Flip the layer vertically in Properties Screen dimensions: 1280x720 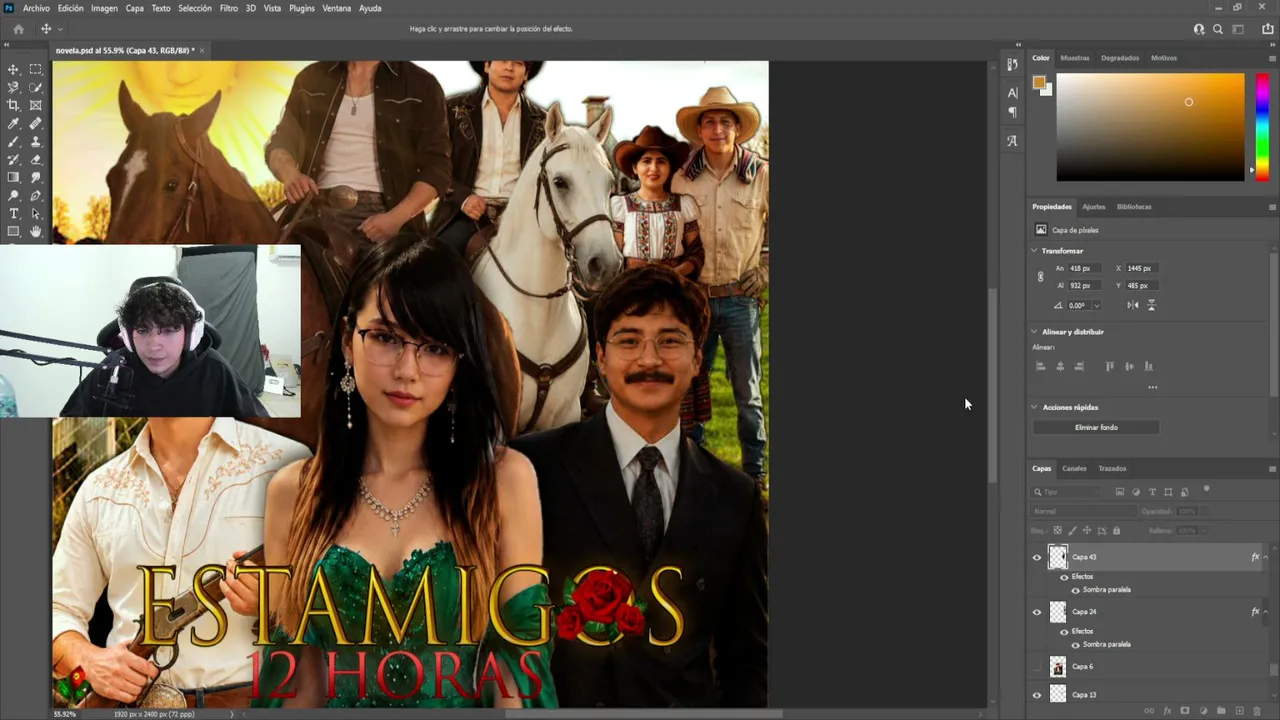(x=1151, y=305)
